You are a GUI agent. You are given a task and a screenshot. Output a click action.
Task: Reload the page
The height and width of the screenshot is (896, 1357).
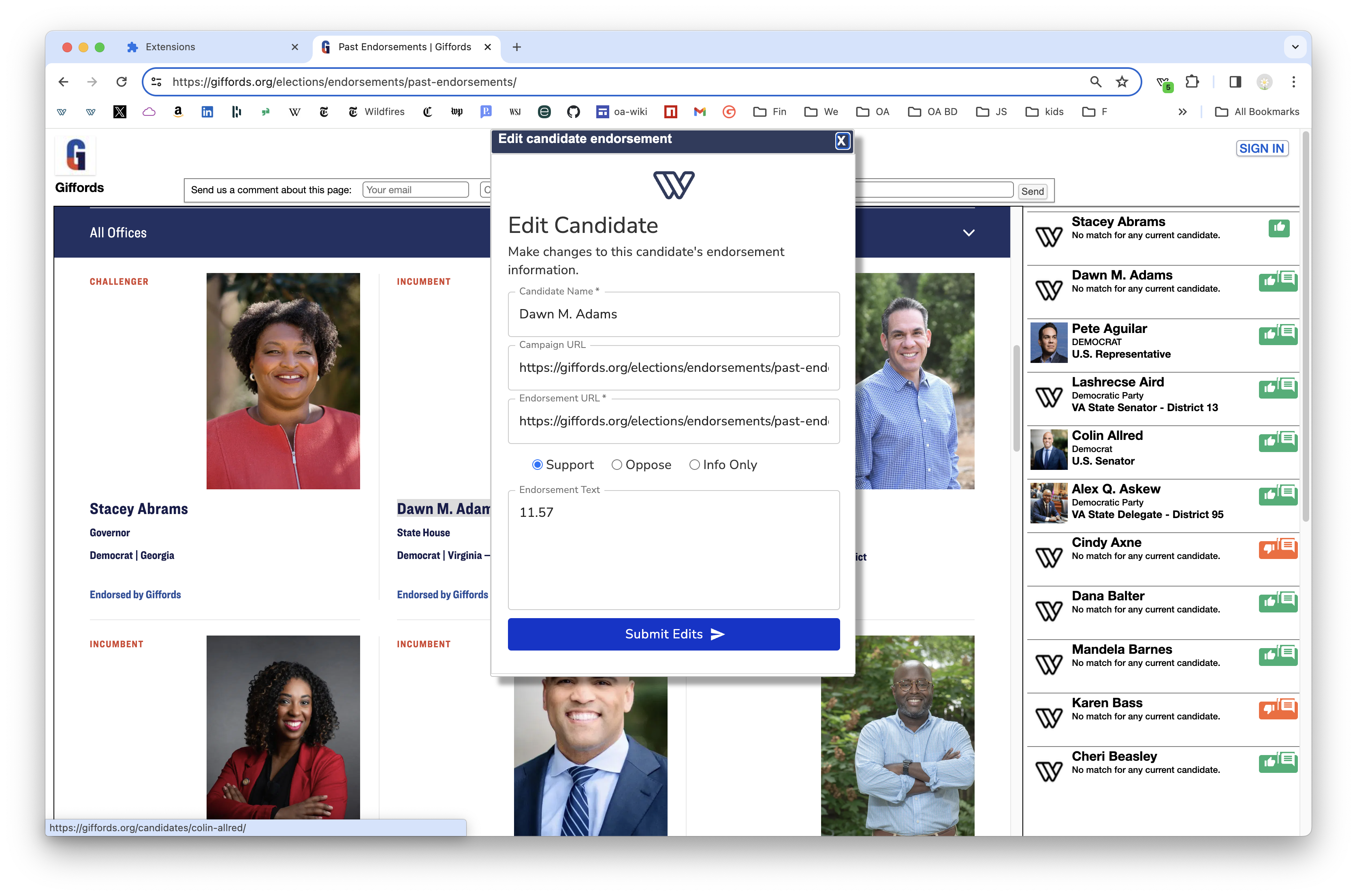[x=121, y=82]
